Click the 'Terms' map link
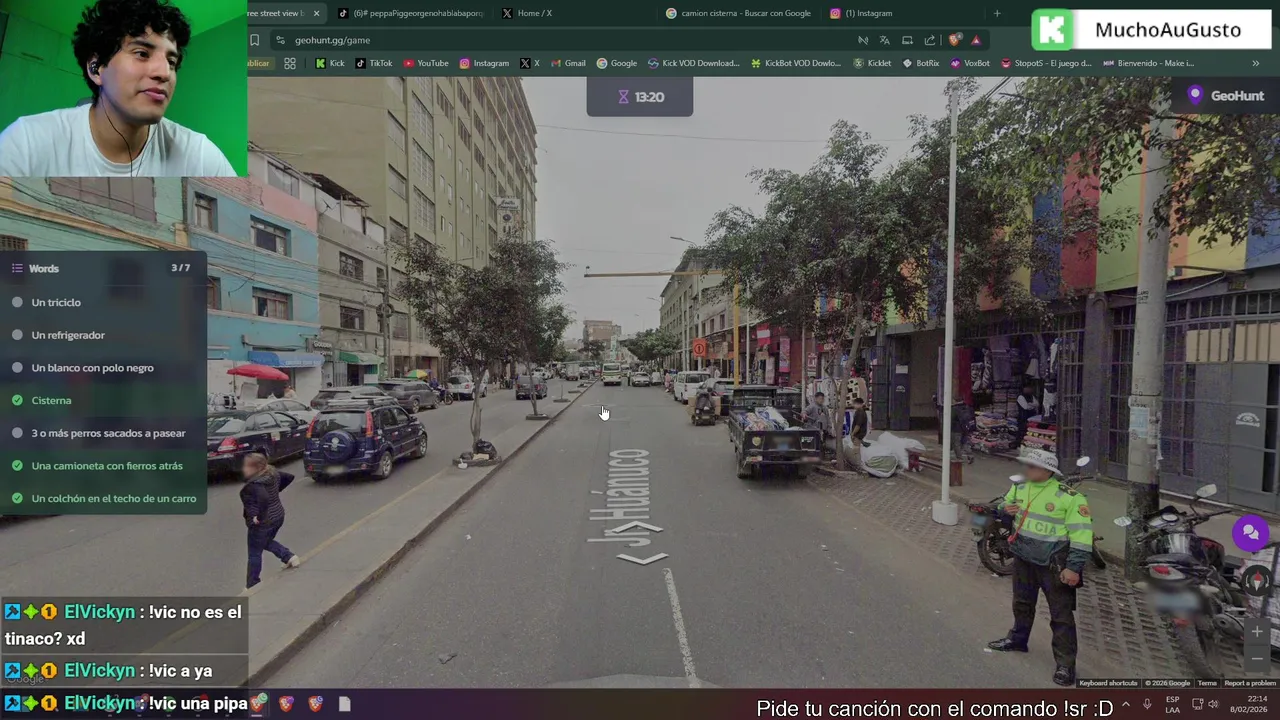1280x720 pixels. [x=1207, y=683]
